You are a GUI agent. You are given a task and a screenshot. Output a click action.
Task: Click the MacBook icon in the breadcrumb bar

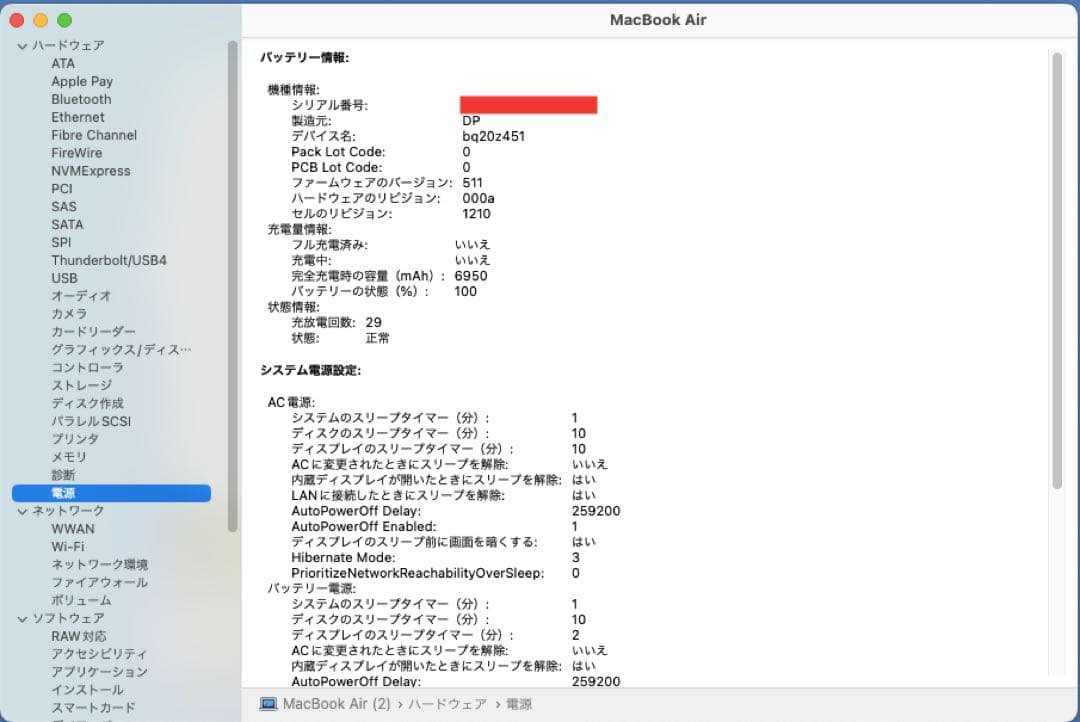266,704
